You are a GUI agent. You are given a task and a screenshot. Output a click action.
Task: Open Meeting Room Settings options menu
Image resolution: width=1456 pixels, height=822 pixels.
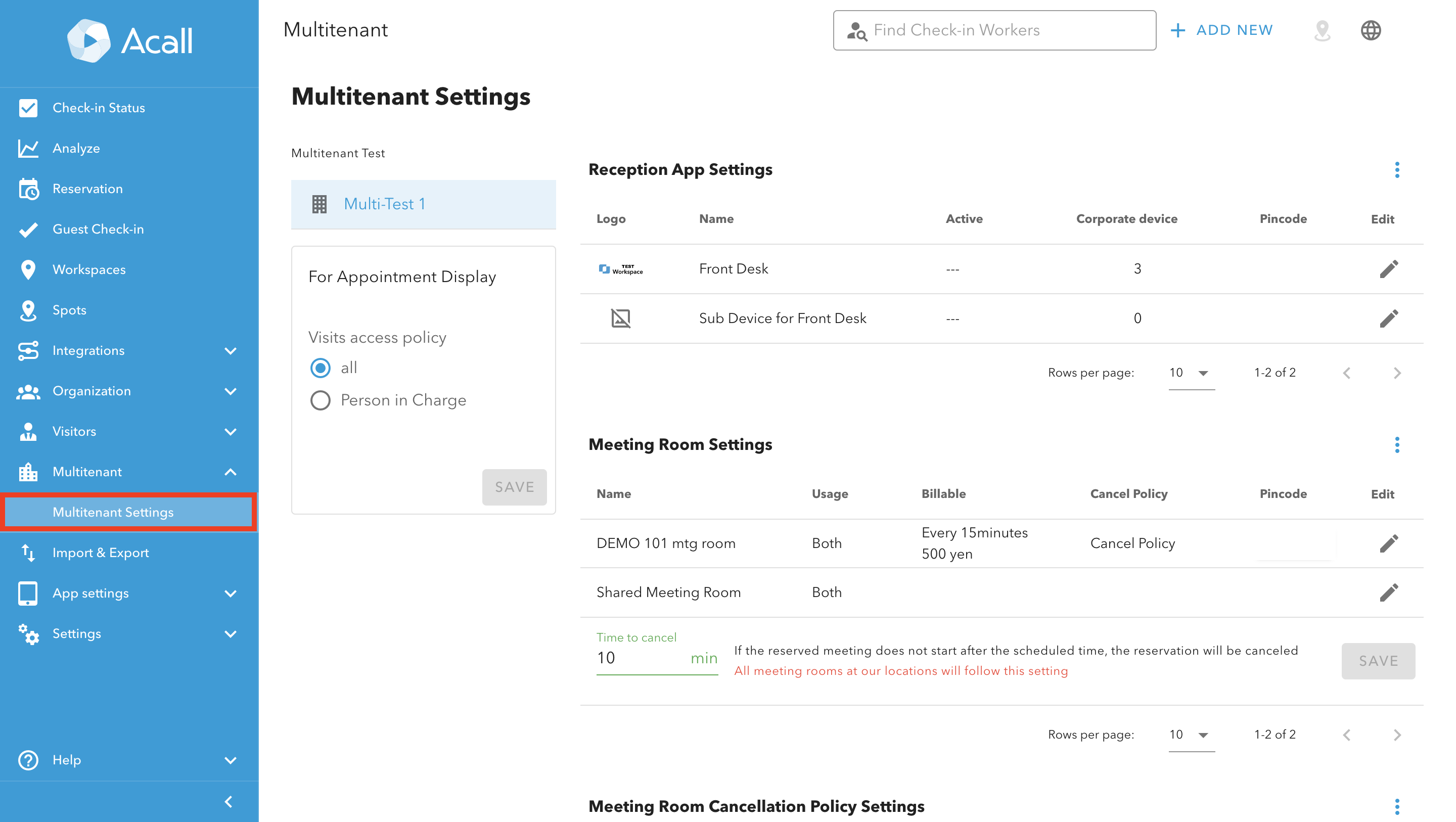tap(1397, 445)
